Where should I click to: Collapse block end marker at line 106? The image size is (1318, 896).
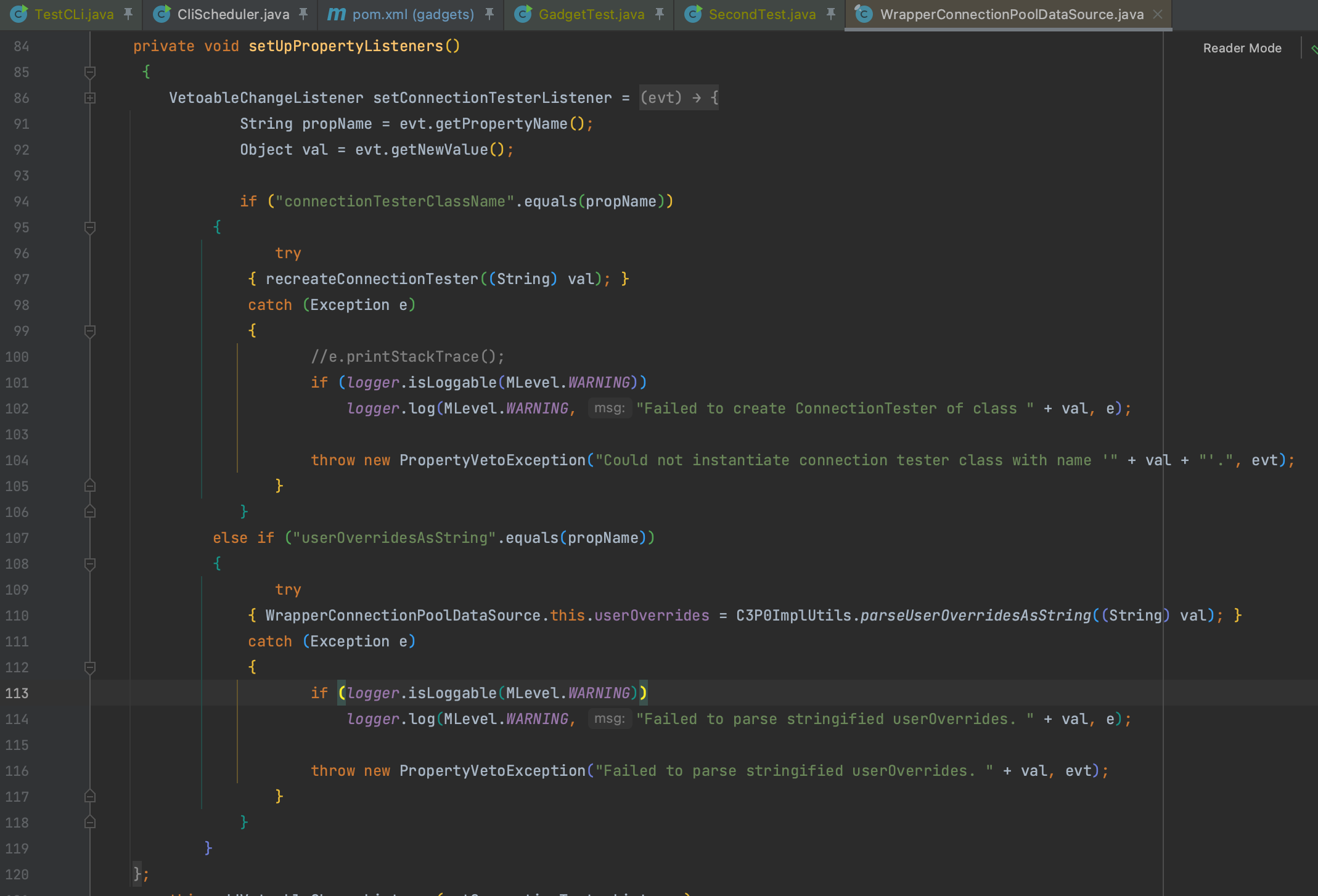click(90, 512)
